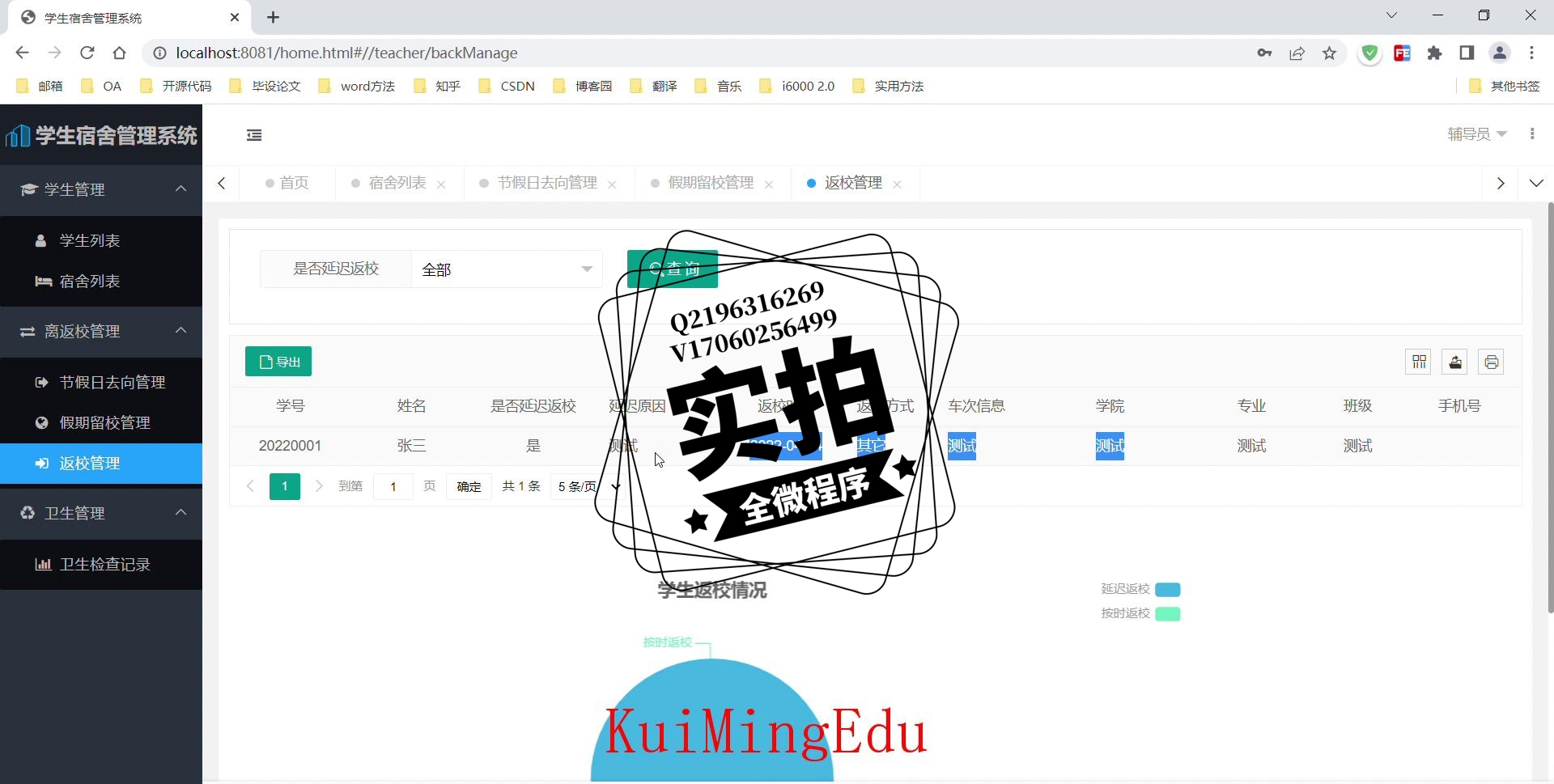Select page 1 in pagination

point(285,486)
